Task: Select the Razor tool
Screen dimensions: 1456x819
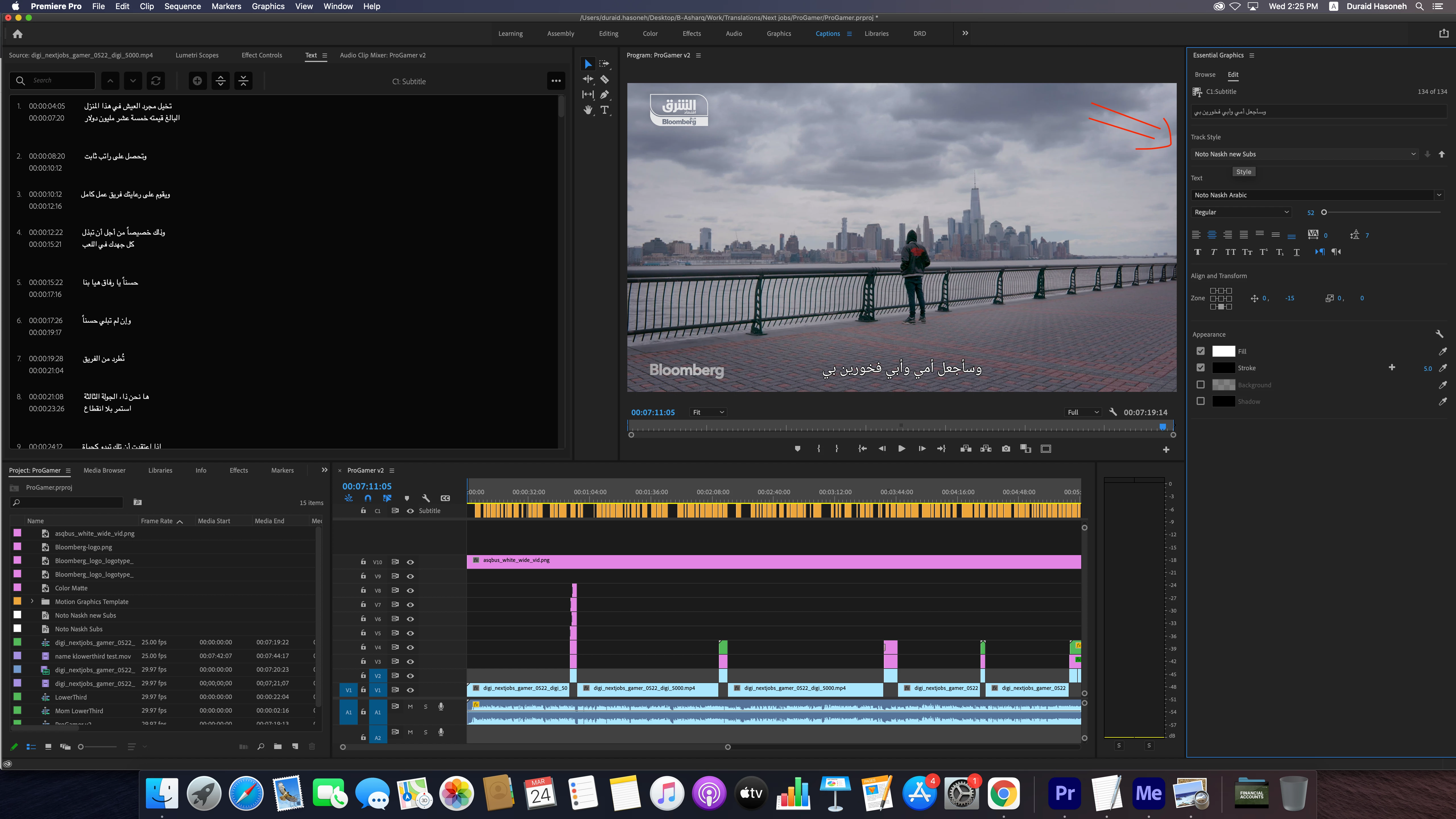Action: coord(604,79)
